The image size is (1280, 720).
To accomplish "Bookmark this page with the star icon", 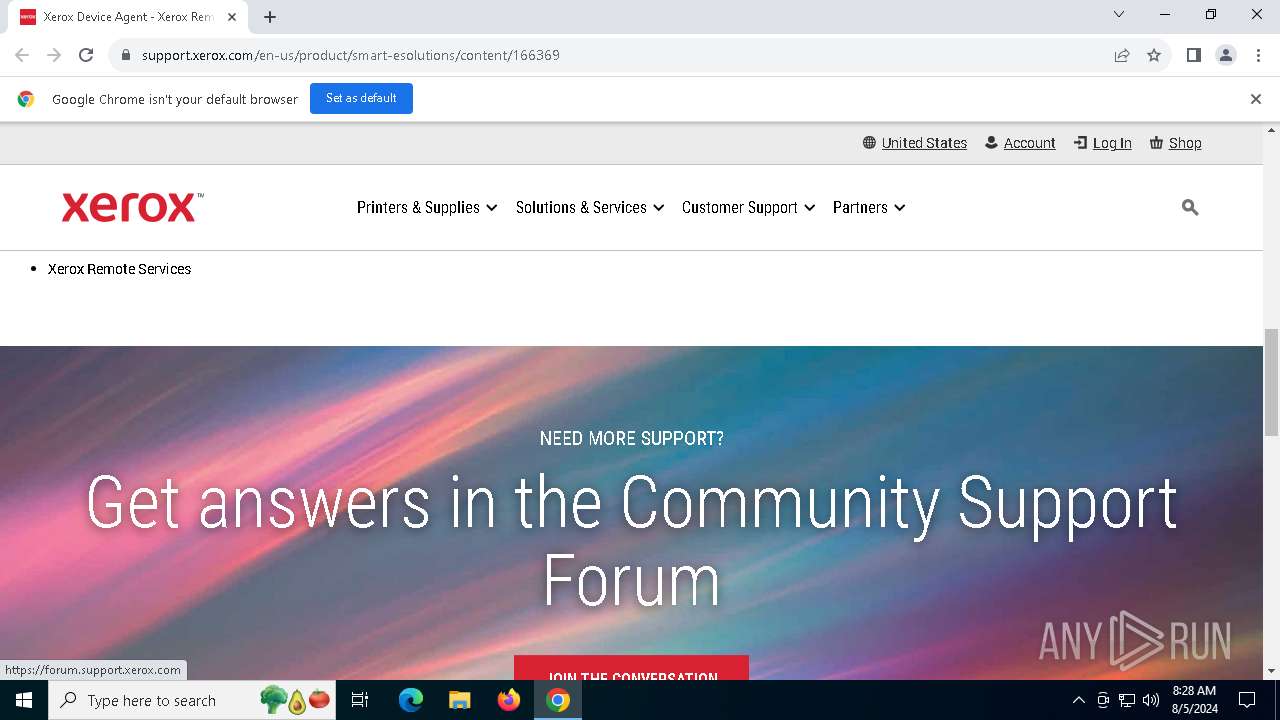I will pyautogui.click(x=1154, y=55).
